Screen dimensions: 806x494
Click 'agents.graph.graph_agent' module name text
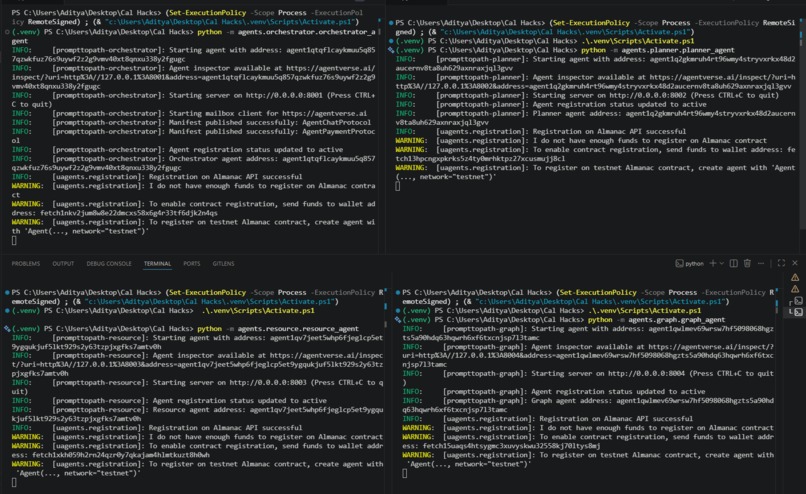tap(676, 320)
